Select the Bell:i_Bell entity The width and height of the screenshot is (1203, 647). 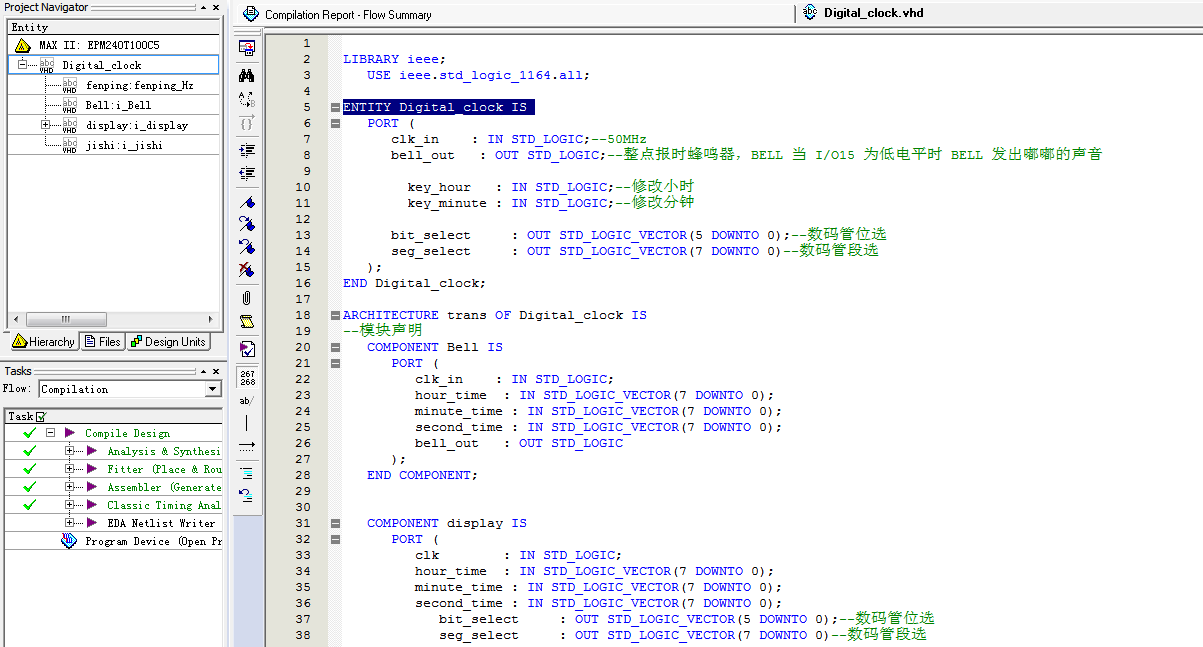(118, 105)
